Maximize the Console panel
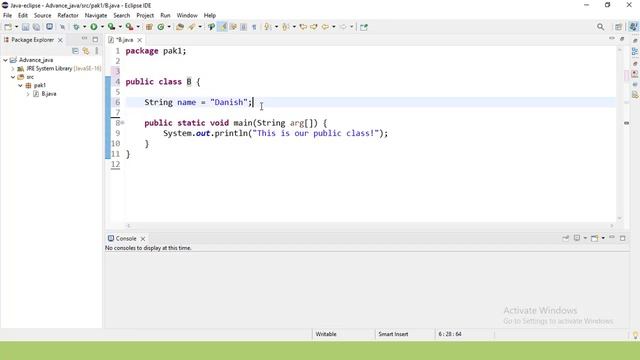640x360 pixels. (622, 238)
